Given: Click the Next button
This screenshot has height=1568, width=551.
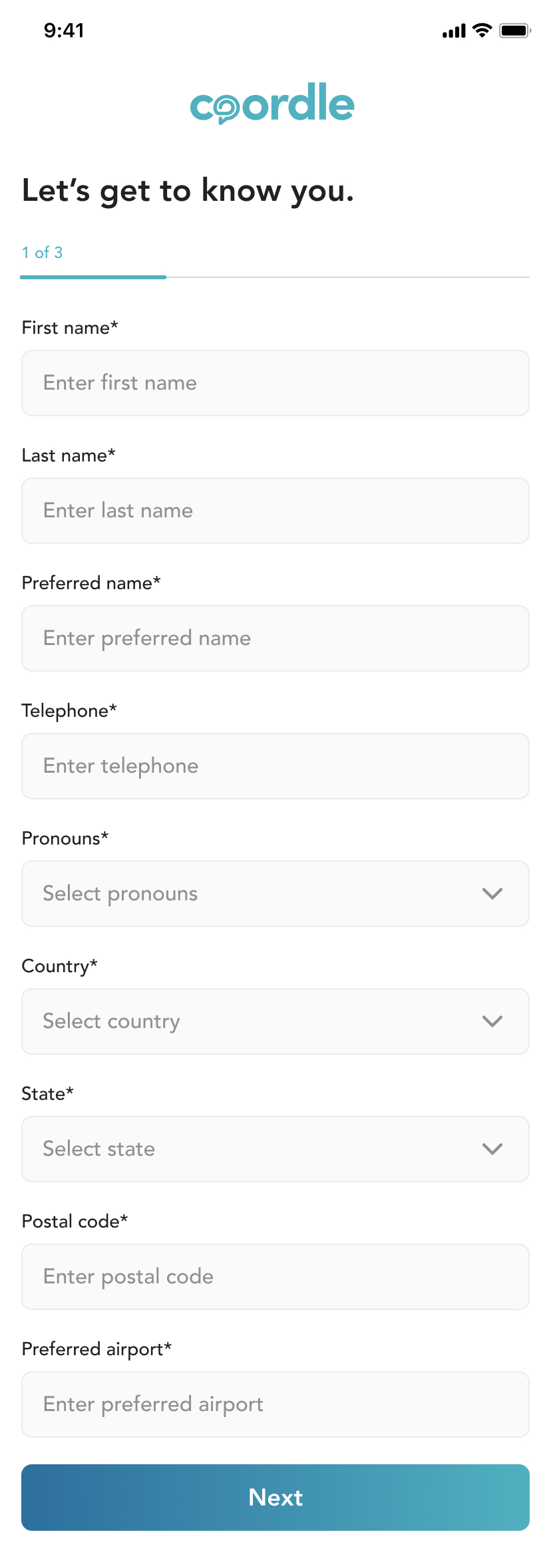Looking at the screenshot, I should tap(275, 1498).
